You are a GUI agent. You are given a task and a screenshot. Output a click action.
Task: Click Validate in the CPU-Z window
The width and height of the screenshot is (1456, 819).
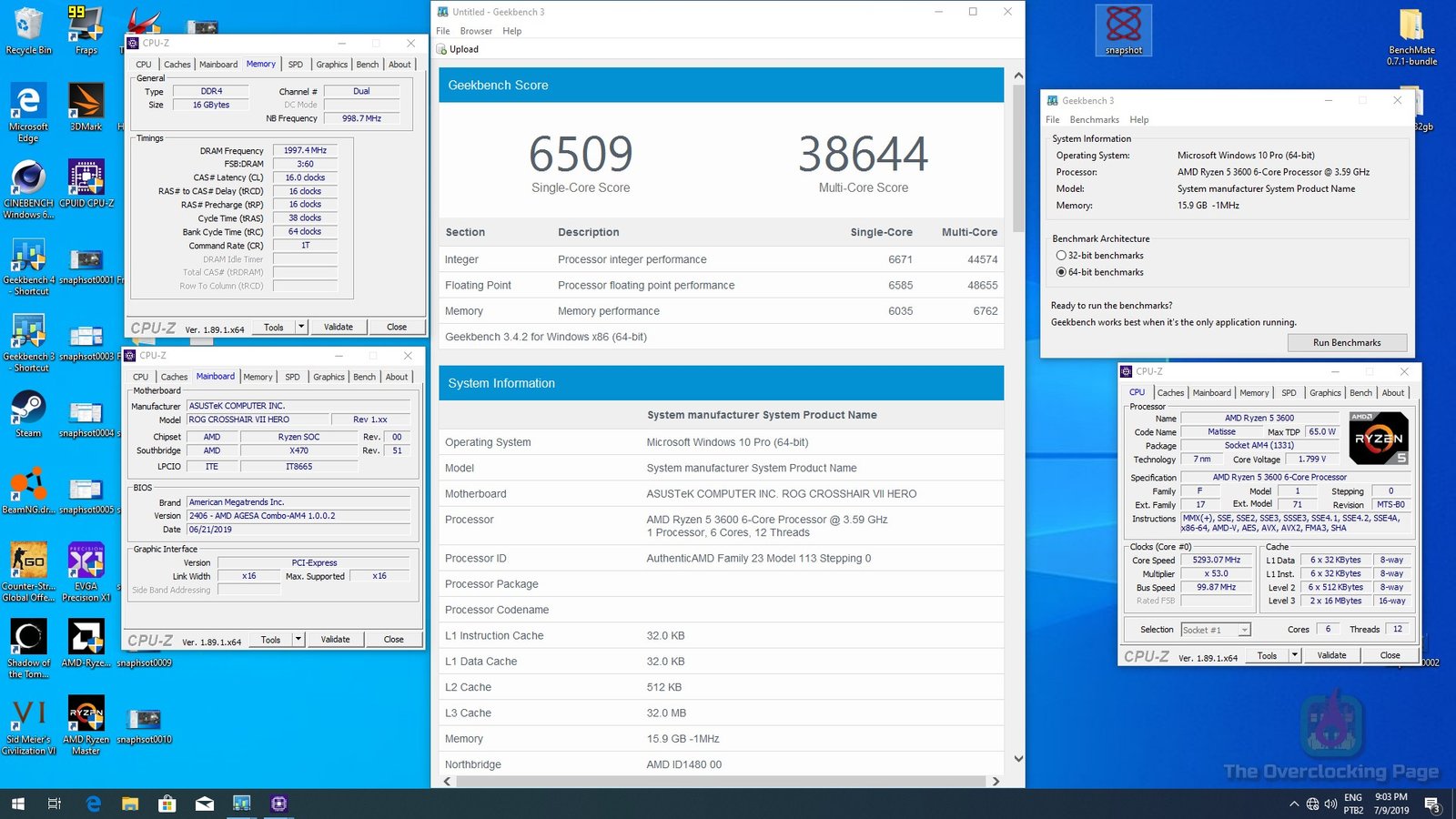[x=1331, y=654]
